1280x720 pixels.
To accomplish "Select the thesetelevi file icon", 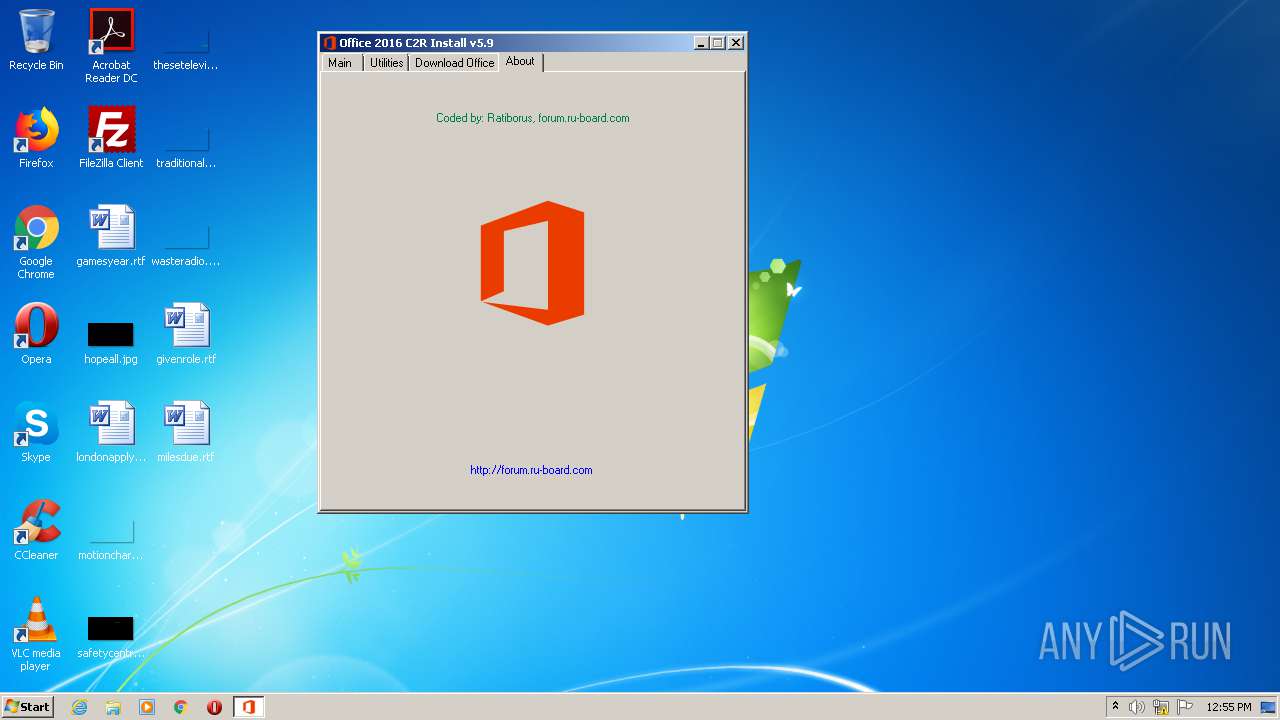I will coord(186,50).
